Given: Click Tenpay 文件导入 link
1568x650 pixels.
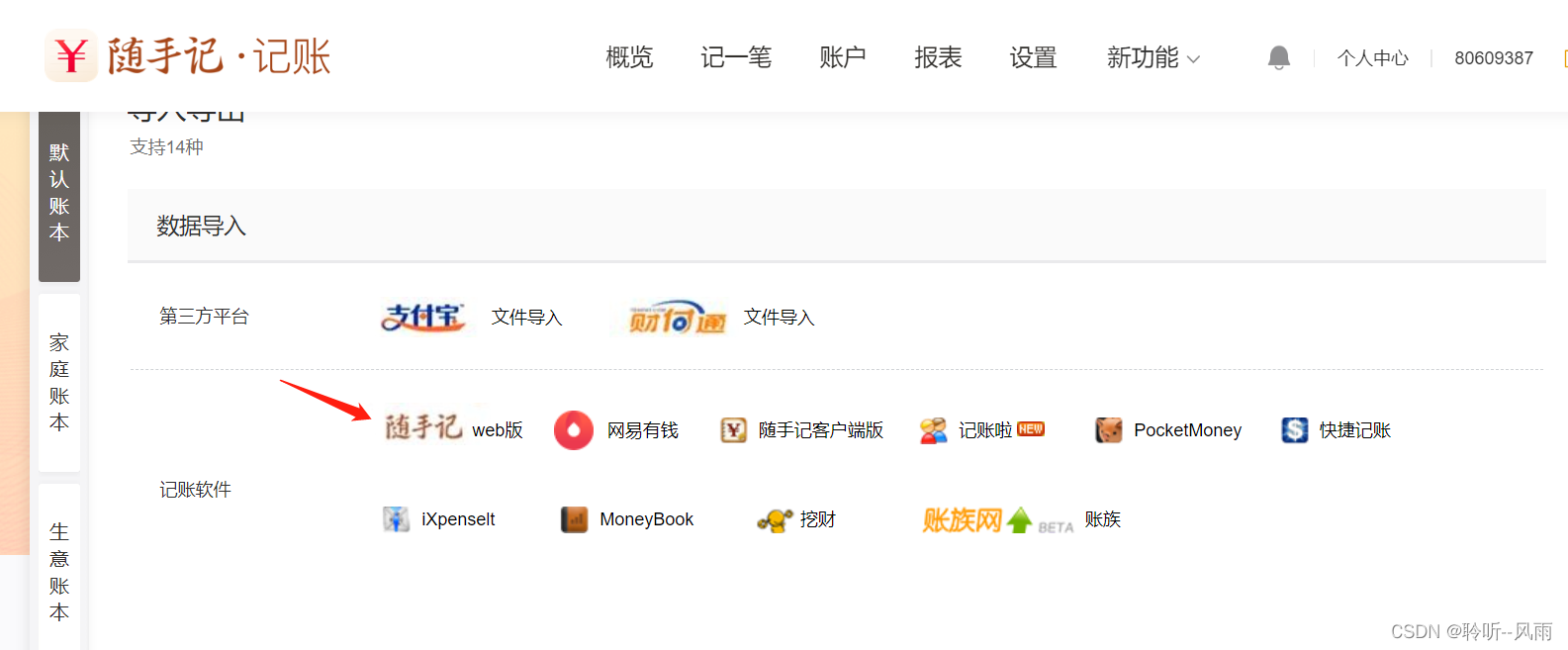Looking at the screenshot, I should coord(779,318).
